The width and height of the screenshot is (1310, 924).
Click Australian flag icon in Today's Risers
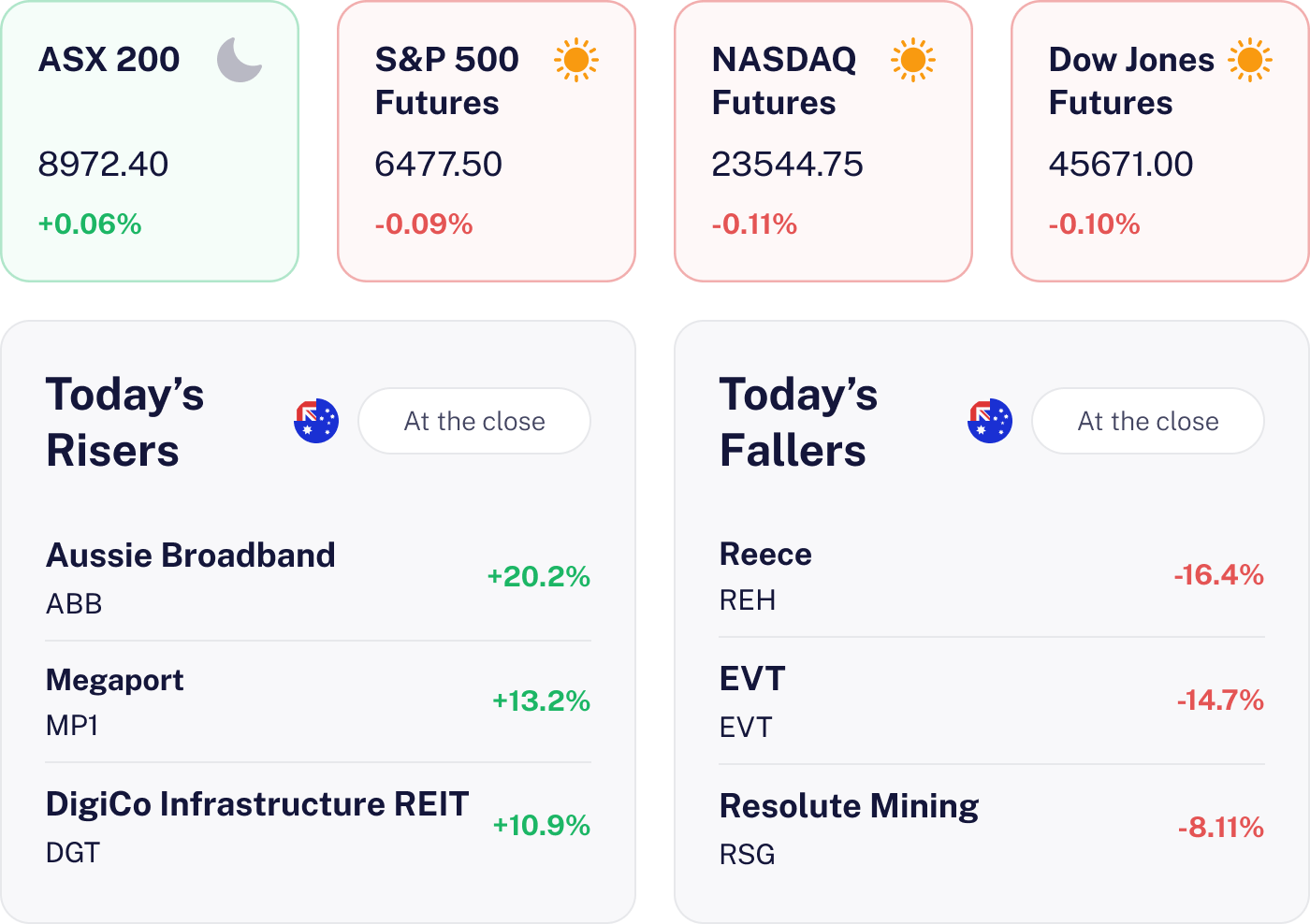316,421
